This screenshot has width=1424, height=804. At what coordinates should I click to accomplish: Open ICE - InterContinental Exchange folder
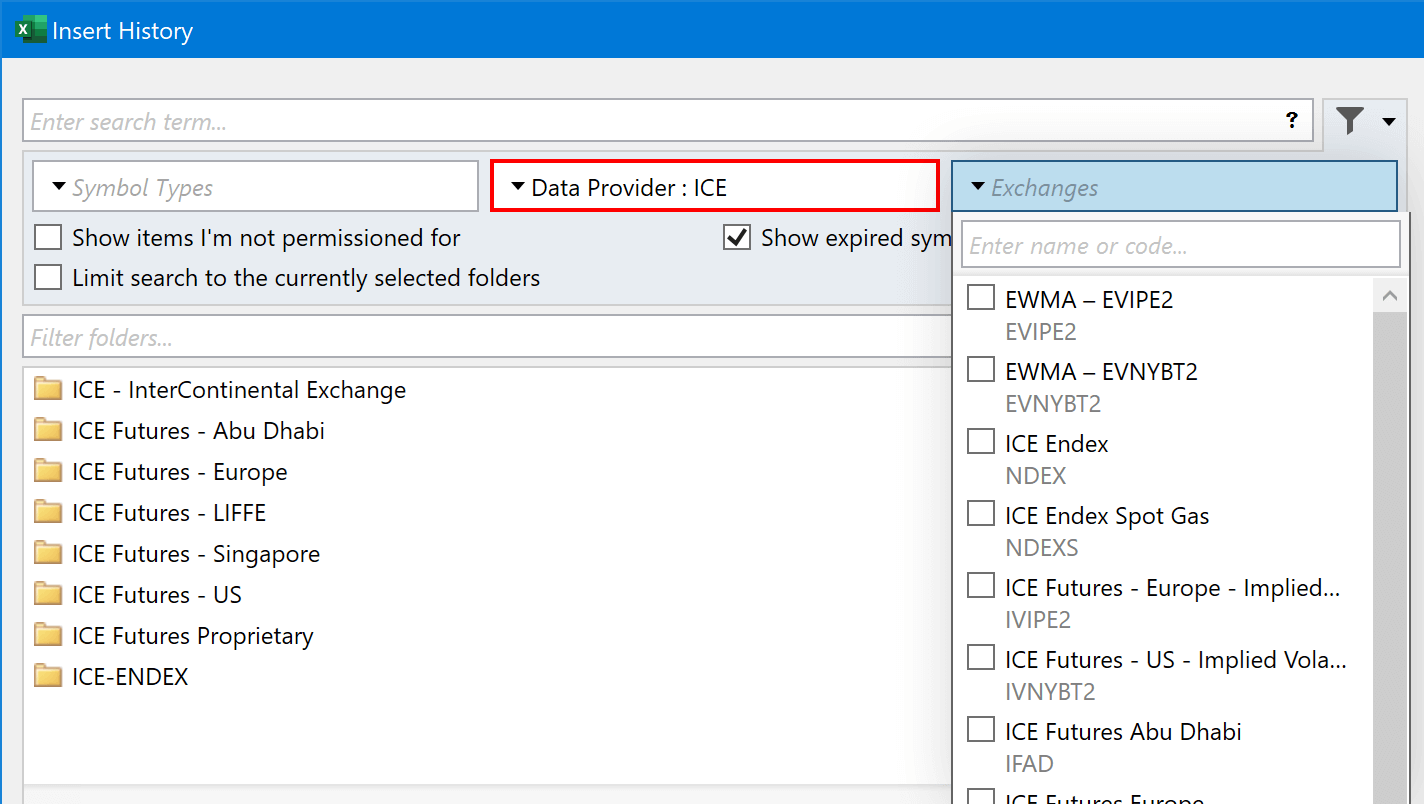pos(239,390)
